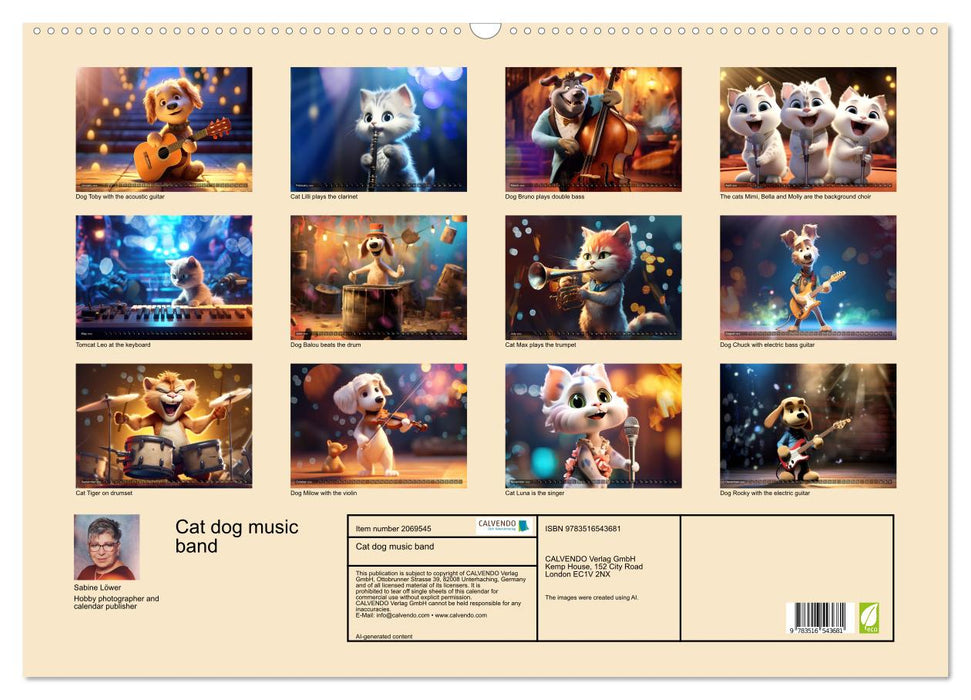Open Dog Toby acoustic guitar picture
Viewport: 971px width, 700px height.
164,129
